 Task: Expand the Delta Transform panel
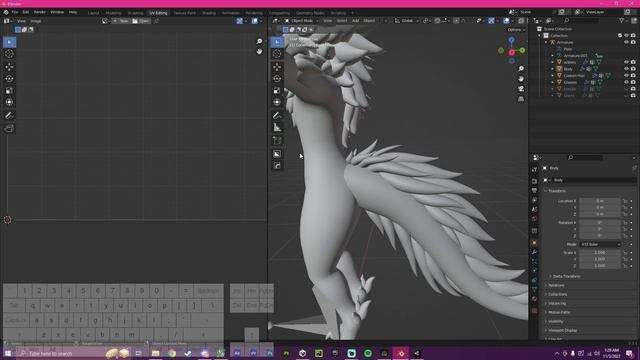click(x=566, y=276)
